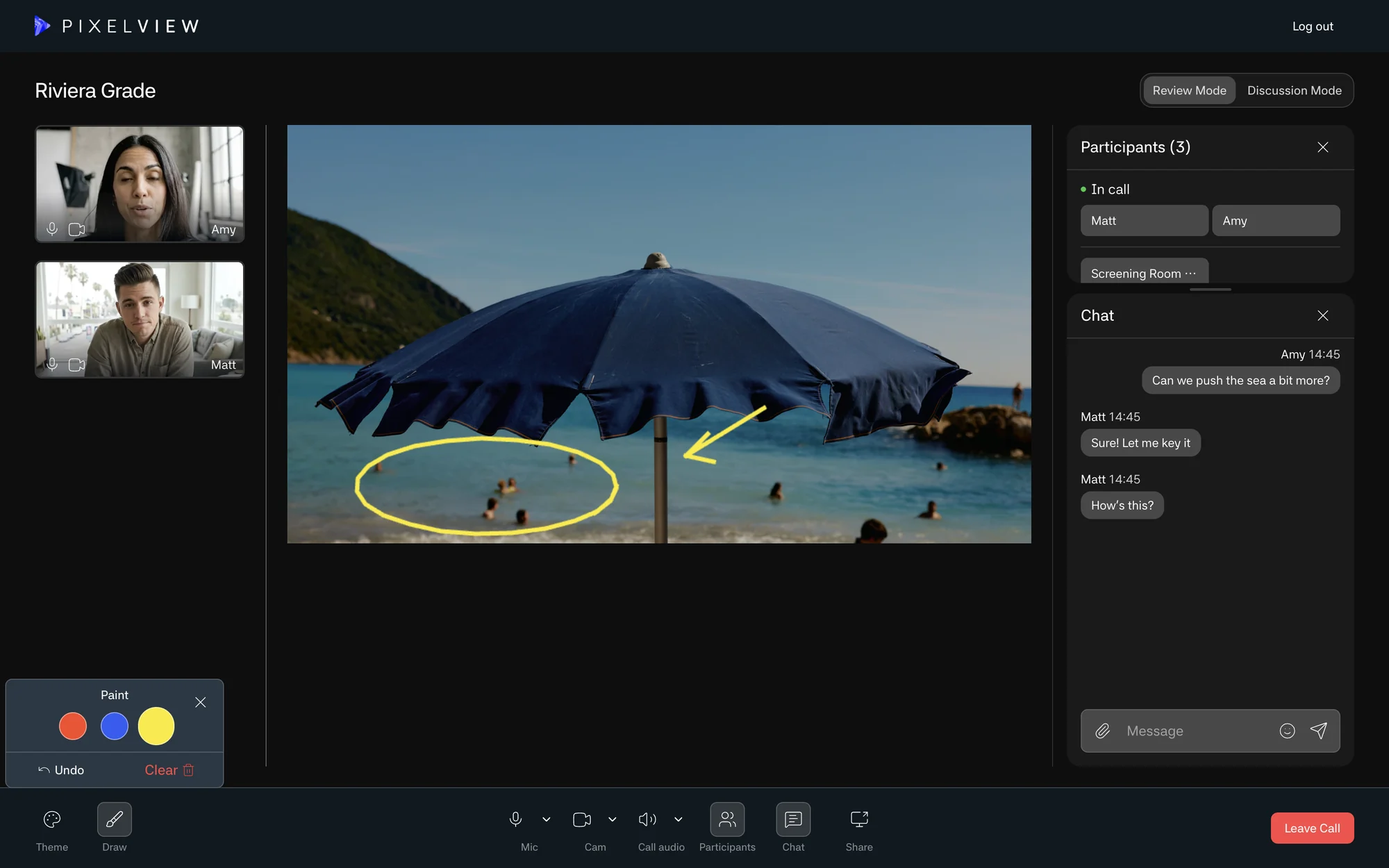
Task: Toggle the Participants panel button
Action: click(x=727, y=820)
